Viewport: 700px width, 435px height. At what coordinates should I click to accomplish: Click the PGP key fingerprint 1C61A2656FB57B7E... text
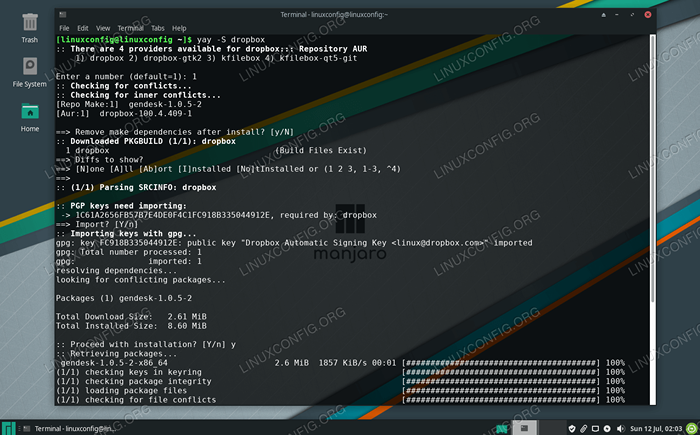172,215
